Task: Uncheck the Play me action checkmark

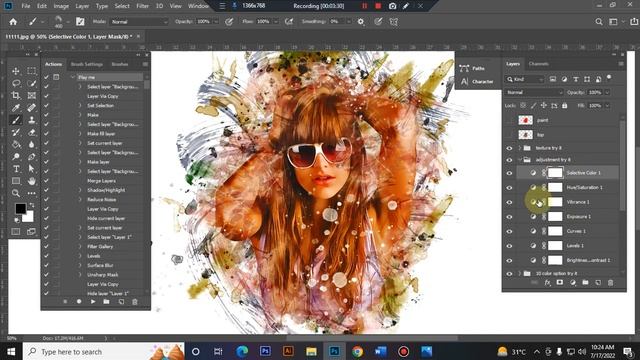Action: 46,77
